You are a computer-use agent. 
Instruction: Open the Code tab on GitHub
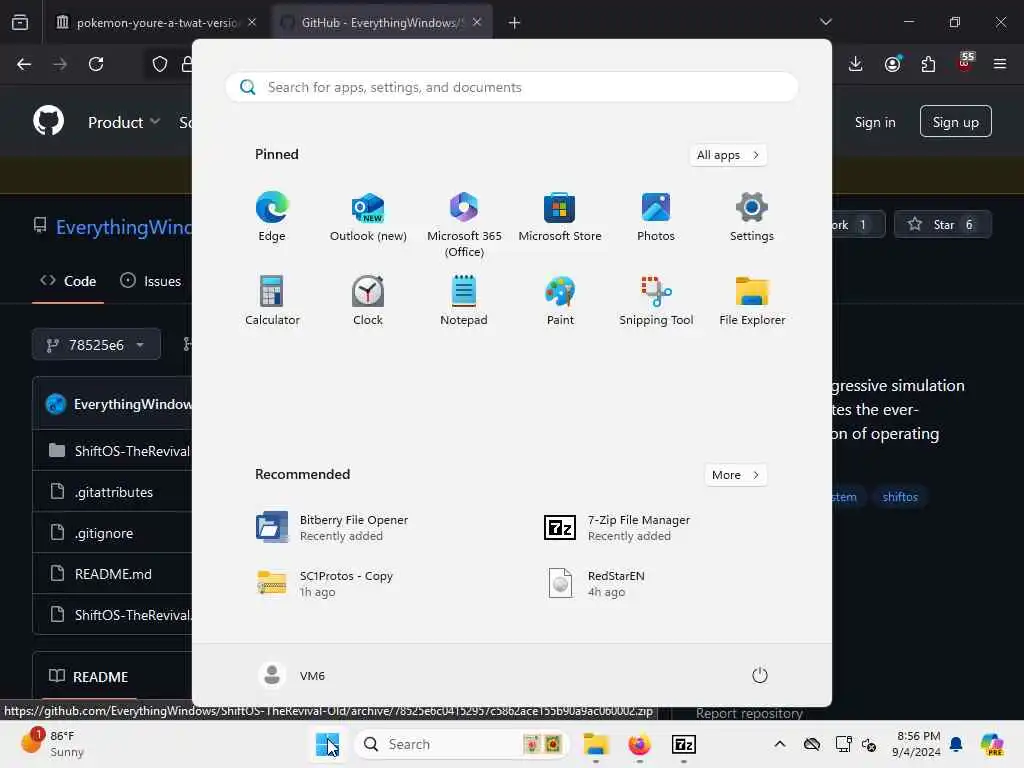click(x=68, y=281)
